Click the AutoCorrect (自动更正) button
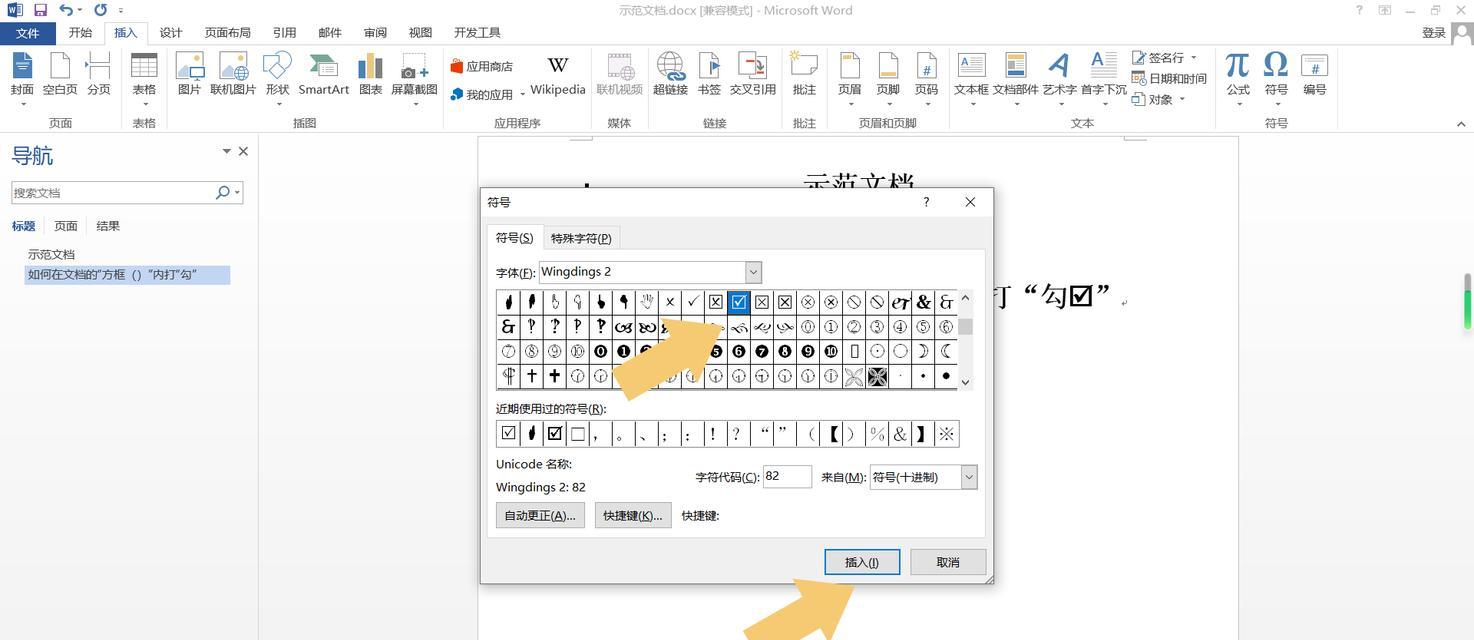 click(x=540, y=515)
